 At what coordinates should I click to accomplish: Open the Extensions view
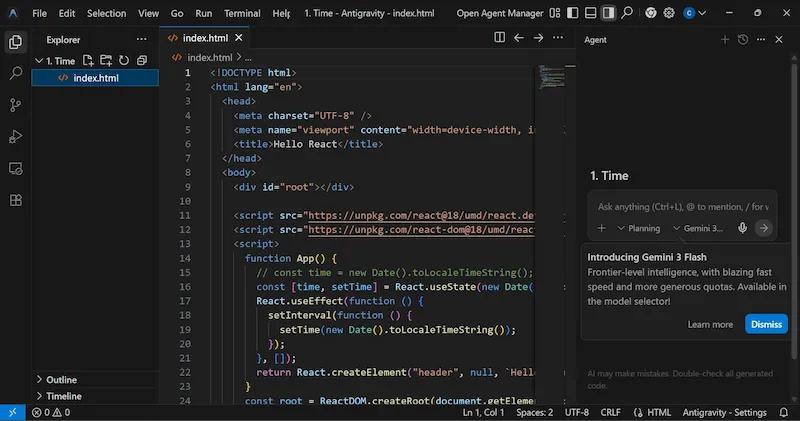point(15,200)
